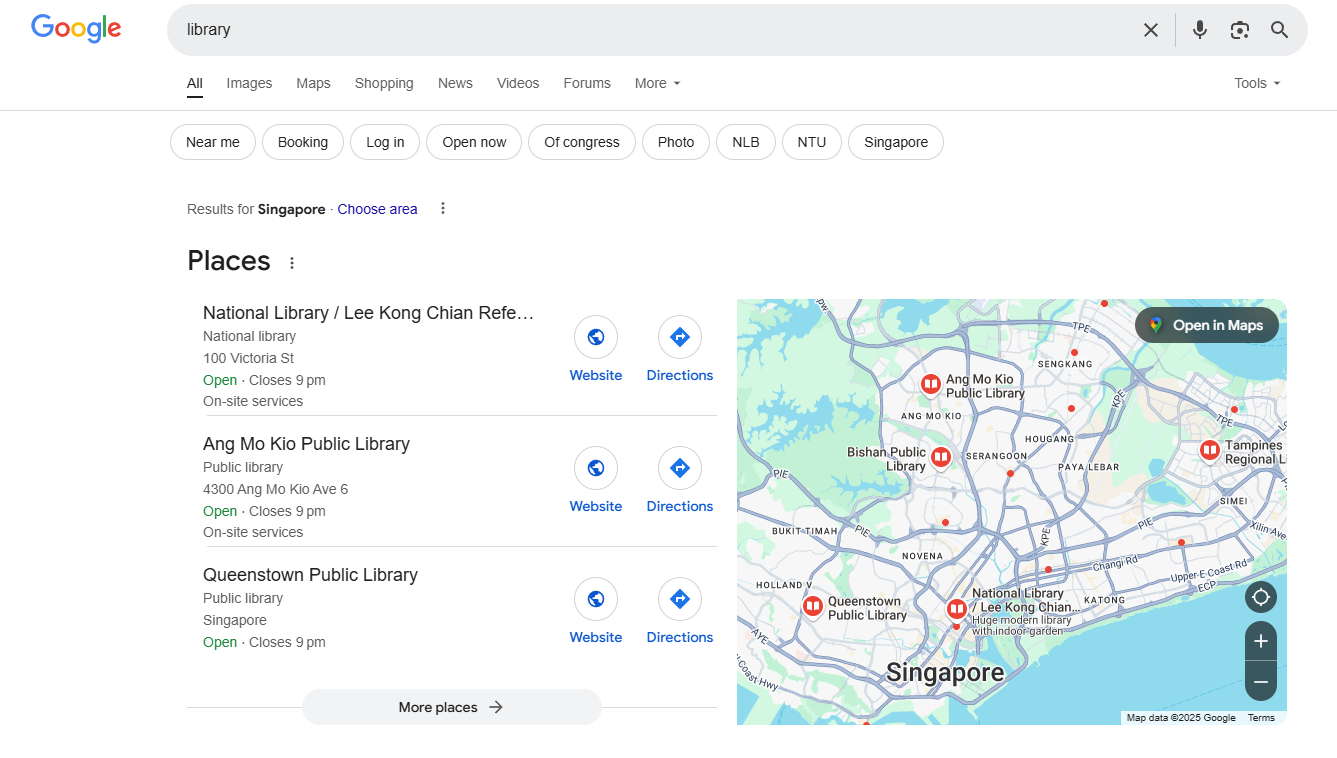Open Google Lens image search icon

coord(1240,30)
